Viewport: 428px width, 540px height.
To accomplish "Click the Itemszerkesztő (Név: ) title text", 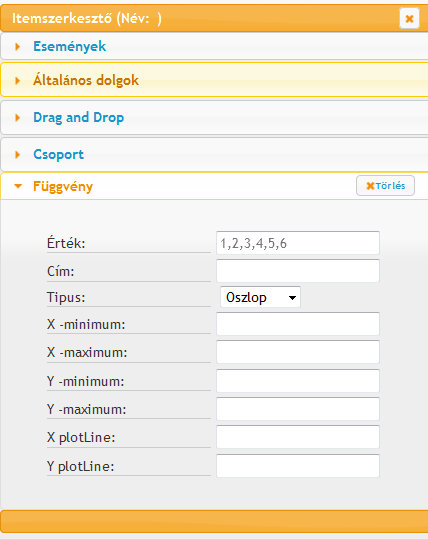I will click(x=87, y=18).
